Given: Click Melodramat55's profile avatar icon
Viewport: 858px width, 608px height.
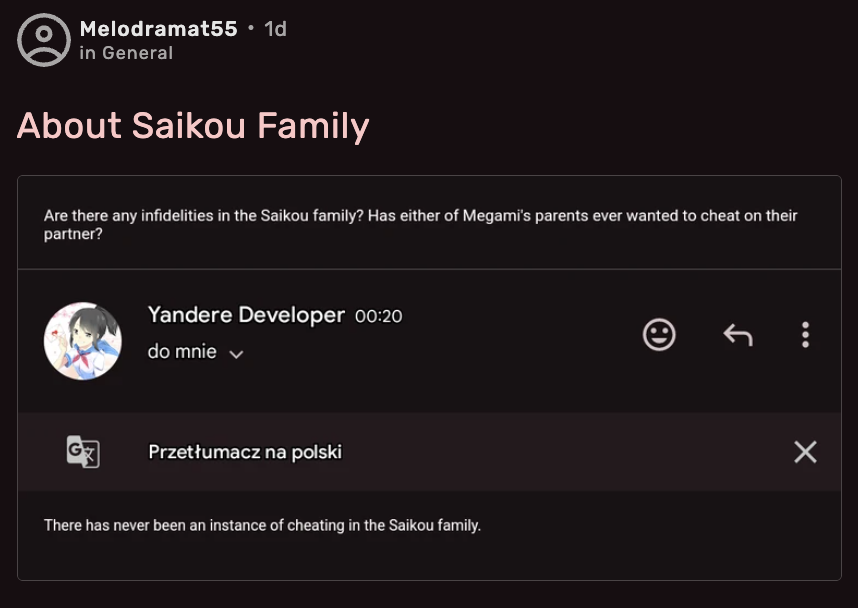Looking at the screenshot, I should click(44, 40).
